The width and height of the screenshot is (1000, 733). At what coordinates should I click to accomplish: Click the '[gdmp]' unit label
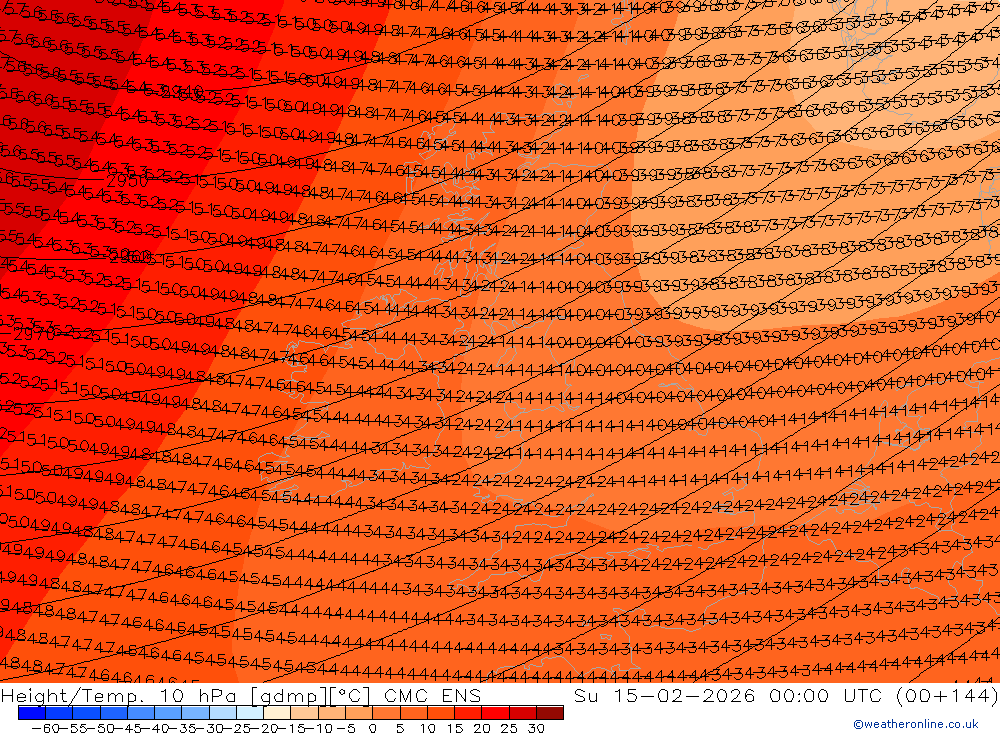[x=289, y=696]
